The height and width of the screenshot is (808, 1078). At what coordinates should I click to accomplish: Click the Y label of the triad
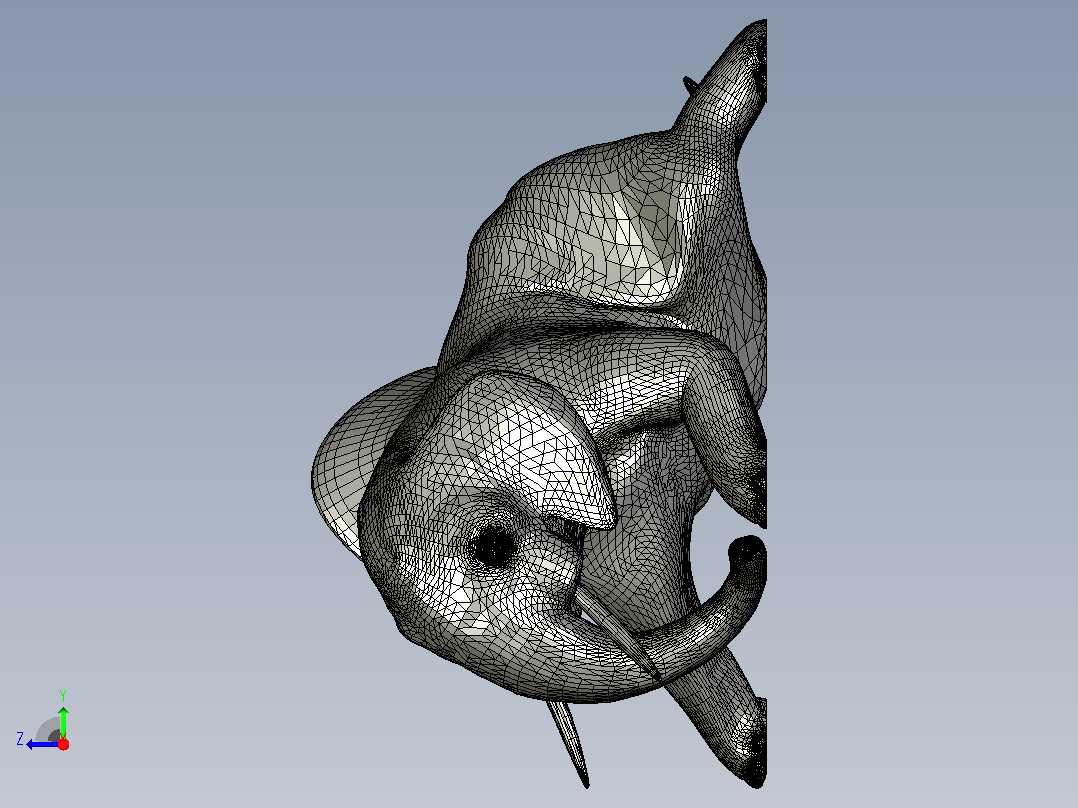[x=63, y=695]
